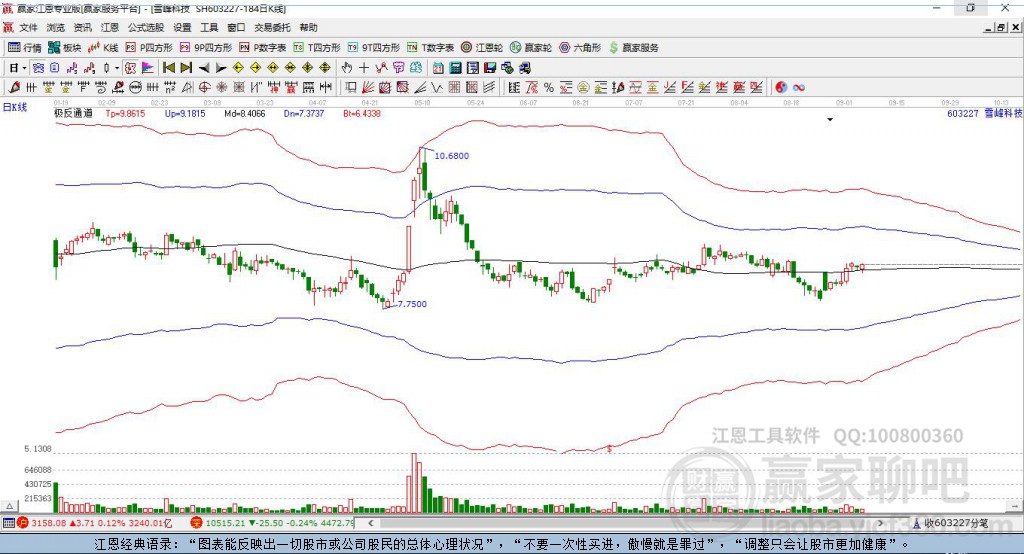The height and width of the screenshot is (554, 1024).
Task: Click the blue infinity symbol icon
Action: (799, 87)
